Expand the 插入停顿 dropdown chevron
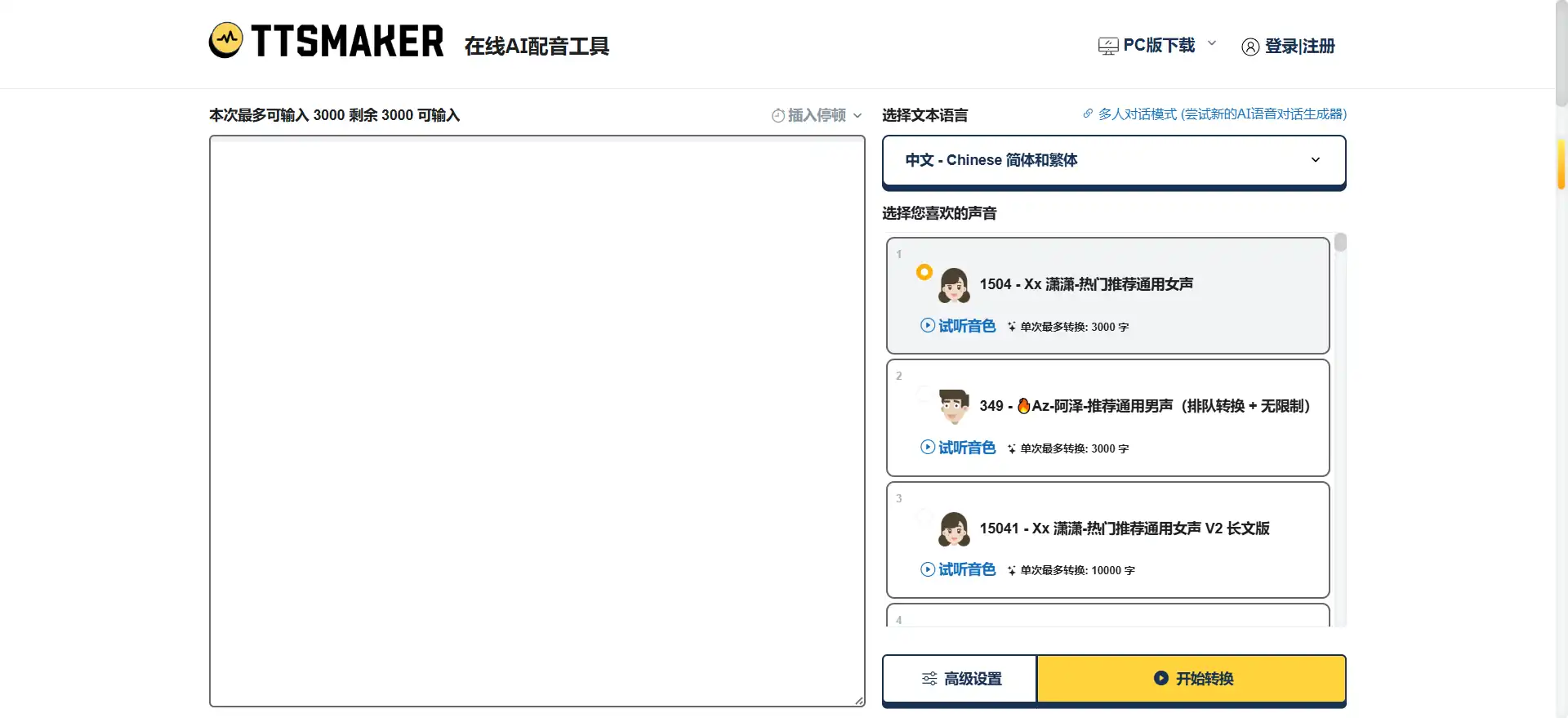The width and height of the screenshot is (1568, 718). click(857, 115)
